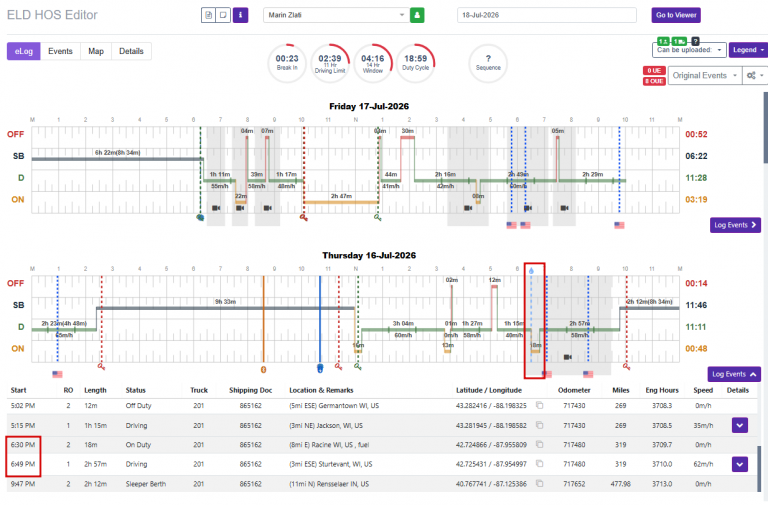Click the blue water drop marker above Thursday's graph

[x=531, y=270]
